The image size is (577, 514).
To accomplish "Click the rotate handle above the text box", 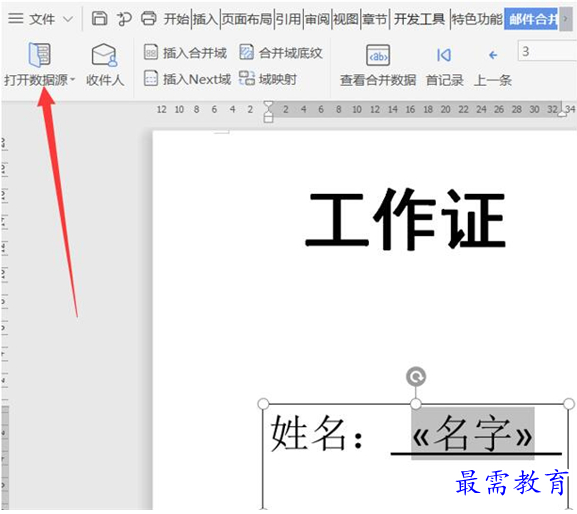I will pyautogui.click(x=416, y=377).
